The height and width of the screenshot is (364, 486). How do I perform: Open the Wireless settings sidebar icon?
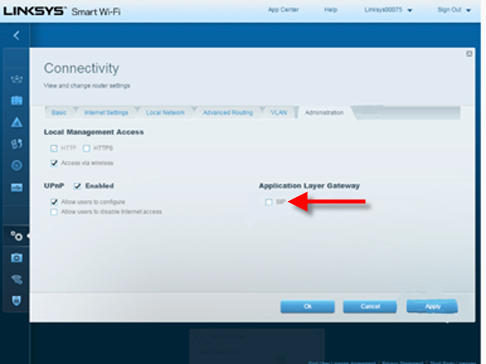click(x=17, y=279)
